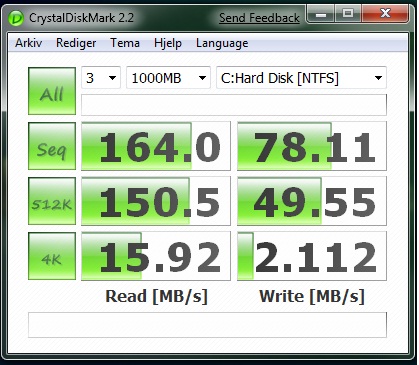
Task: Click the CrystalDiskMark 2.2 window title
Action: [82, 18]
